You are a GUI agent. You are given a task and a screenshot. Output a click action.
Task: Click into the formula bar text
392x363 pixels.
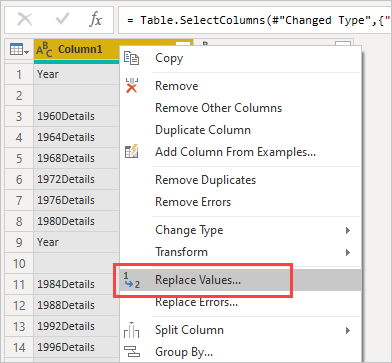255,20
